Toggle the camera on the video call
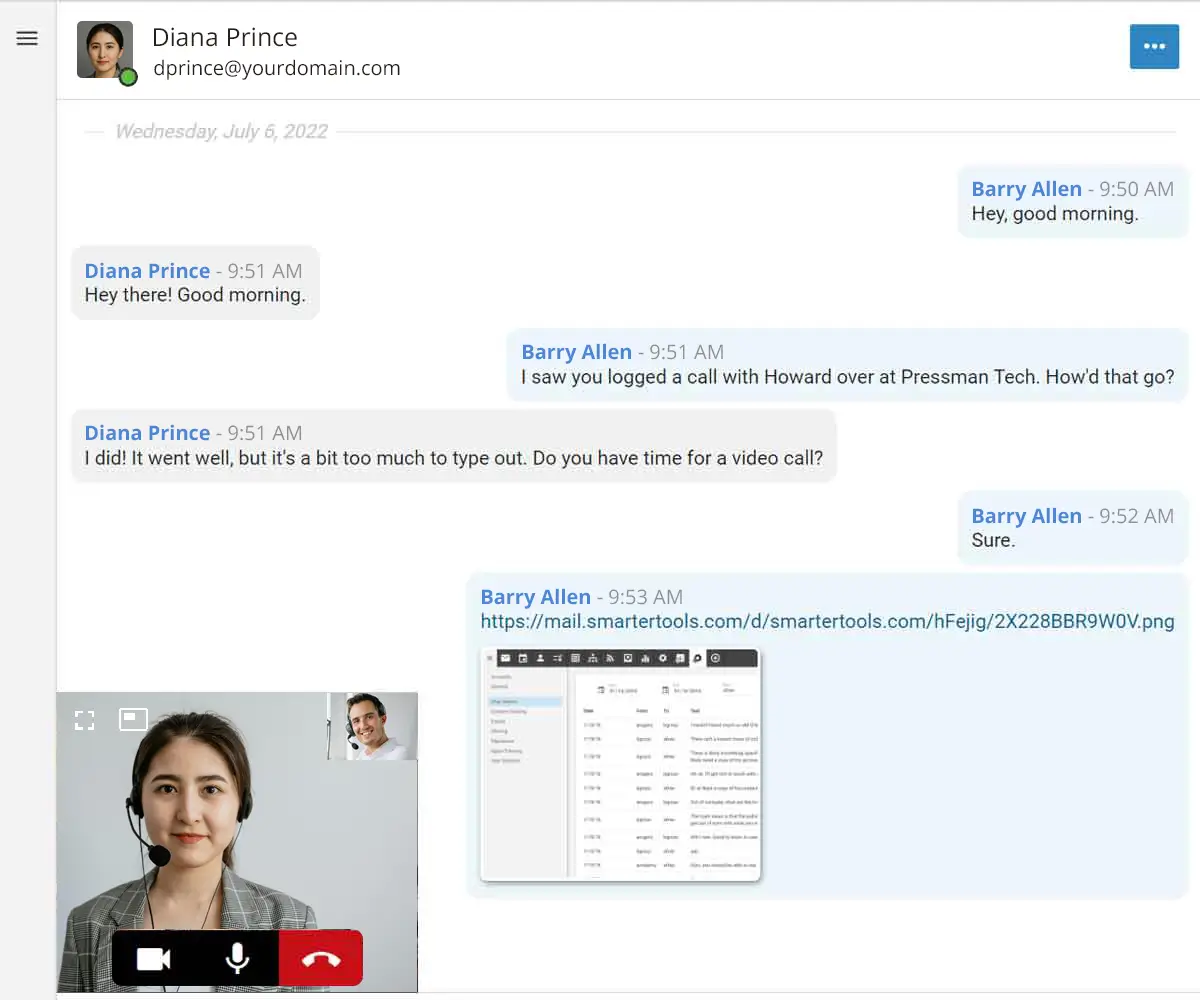 click(x=153, y=959)
